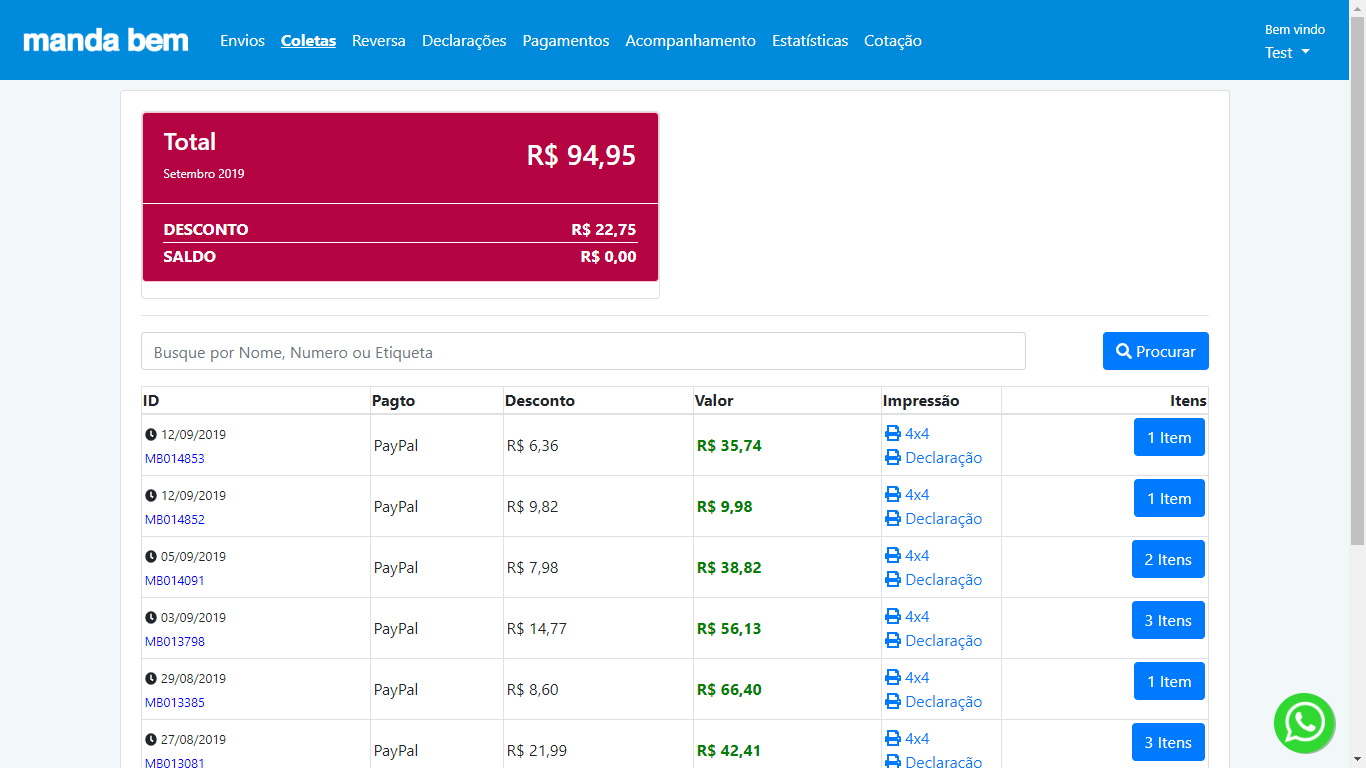Open Estatísticas from navbar

tap(810, 41)
